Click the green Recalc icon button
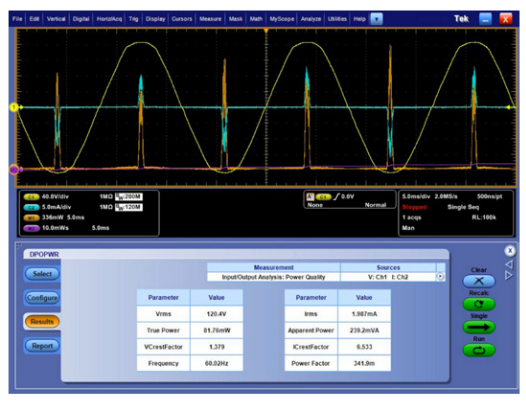526x402 pixels. tap(479, 304)
